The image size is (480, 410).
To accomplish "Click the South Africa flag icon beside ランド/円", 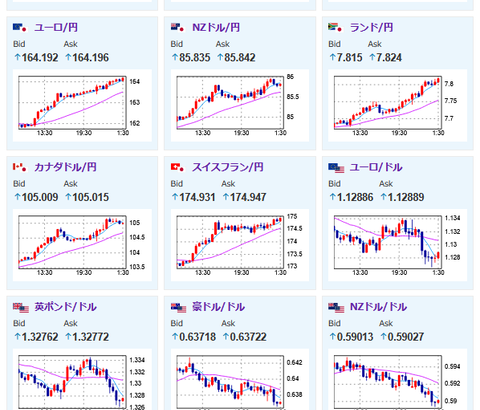I will (x=335, y=27).
